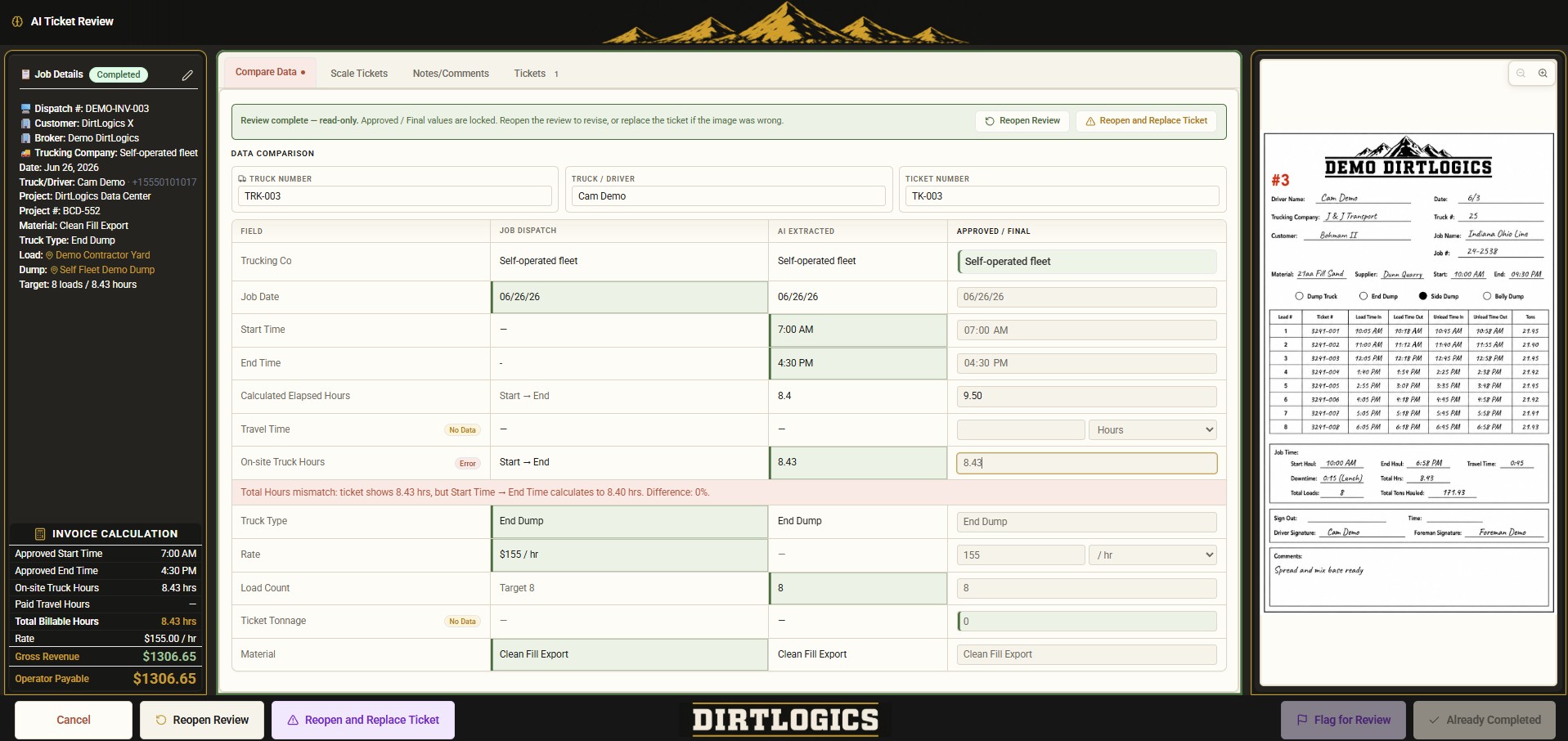Click the Cancel button

point(74,720)
